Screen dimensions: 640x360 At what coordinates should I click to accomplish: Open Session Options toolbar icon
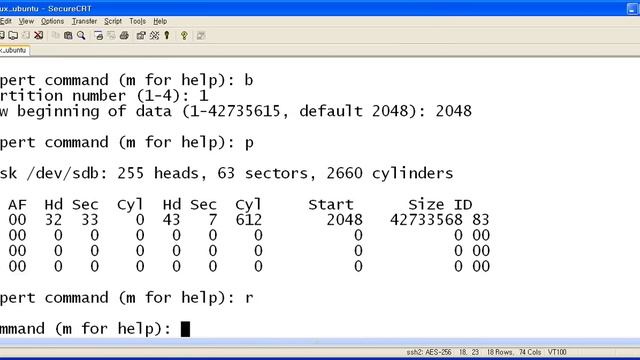tap(141, 36)
